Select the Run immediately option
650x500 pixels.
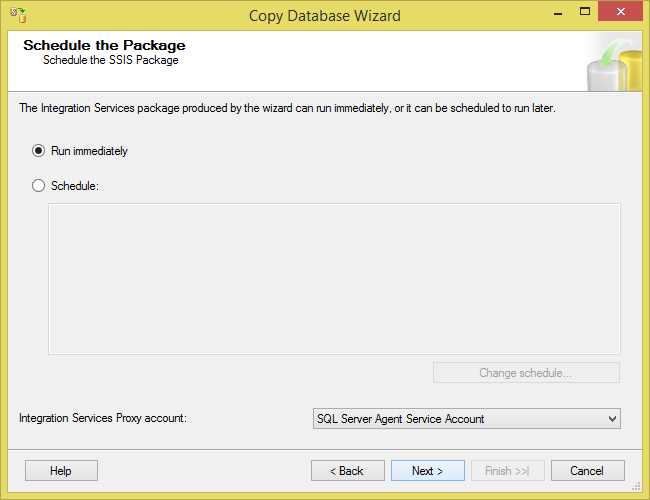point(39,151)
